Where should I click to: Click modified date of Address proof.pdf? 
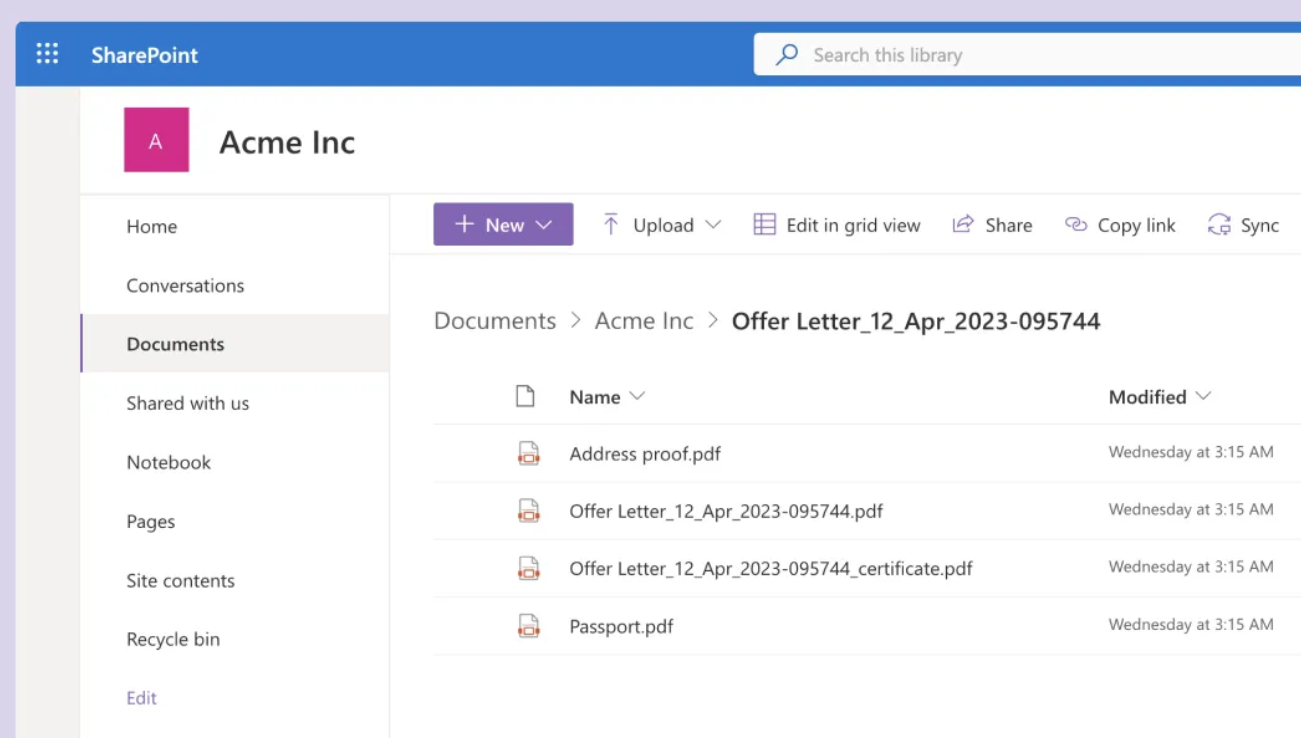pyautogui.click(x=1191, y=452)
